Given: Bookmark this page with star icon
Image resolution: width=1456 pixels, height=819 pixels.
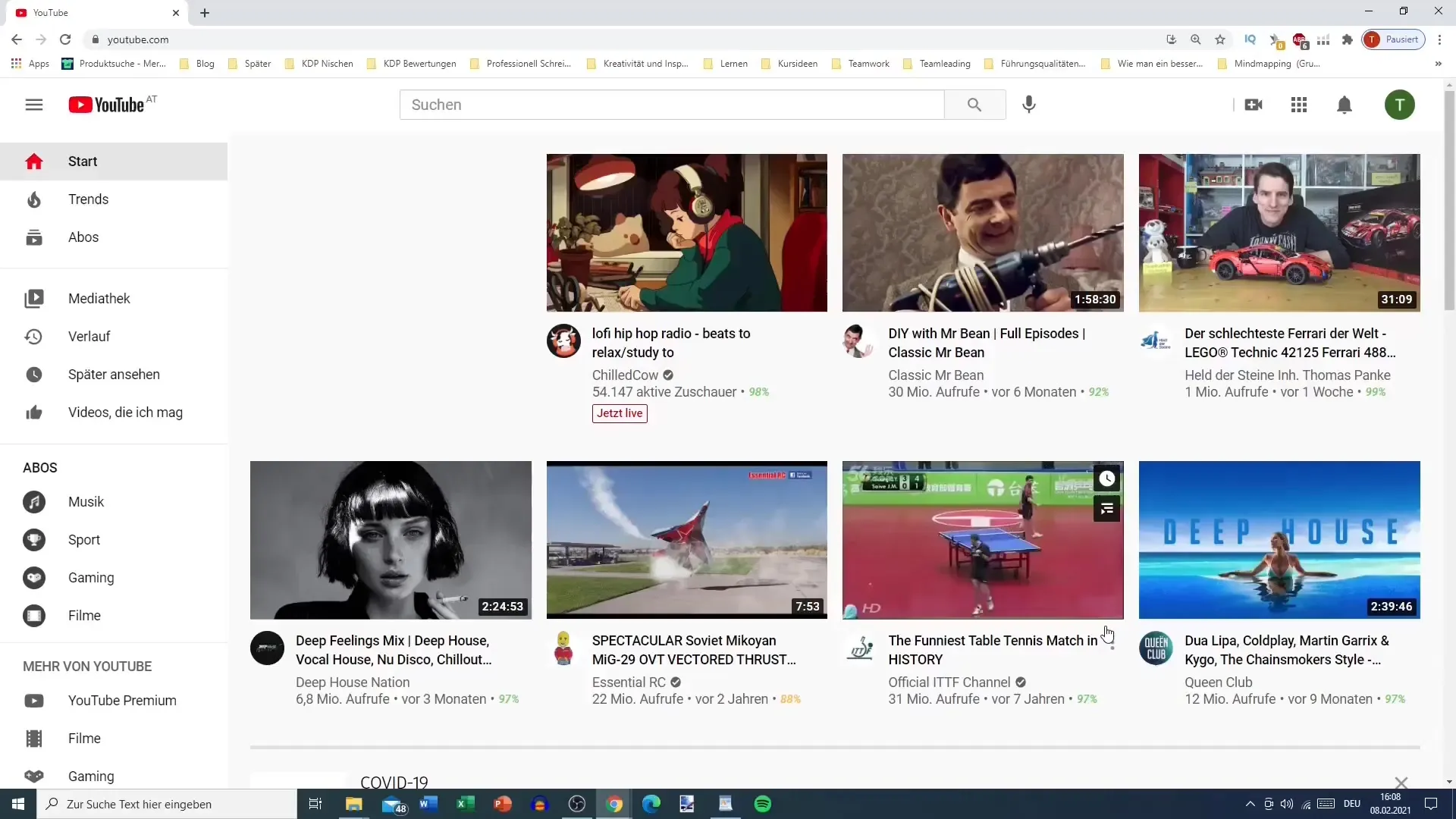Looking at the screenshot, I should point(1220,39).
